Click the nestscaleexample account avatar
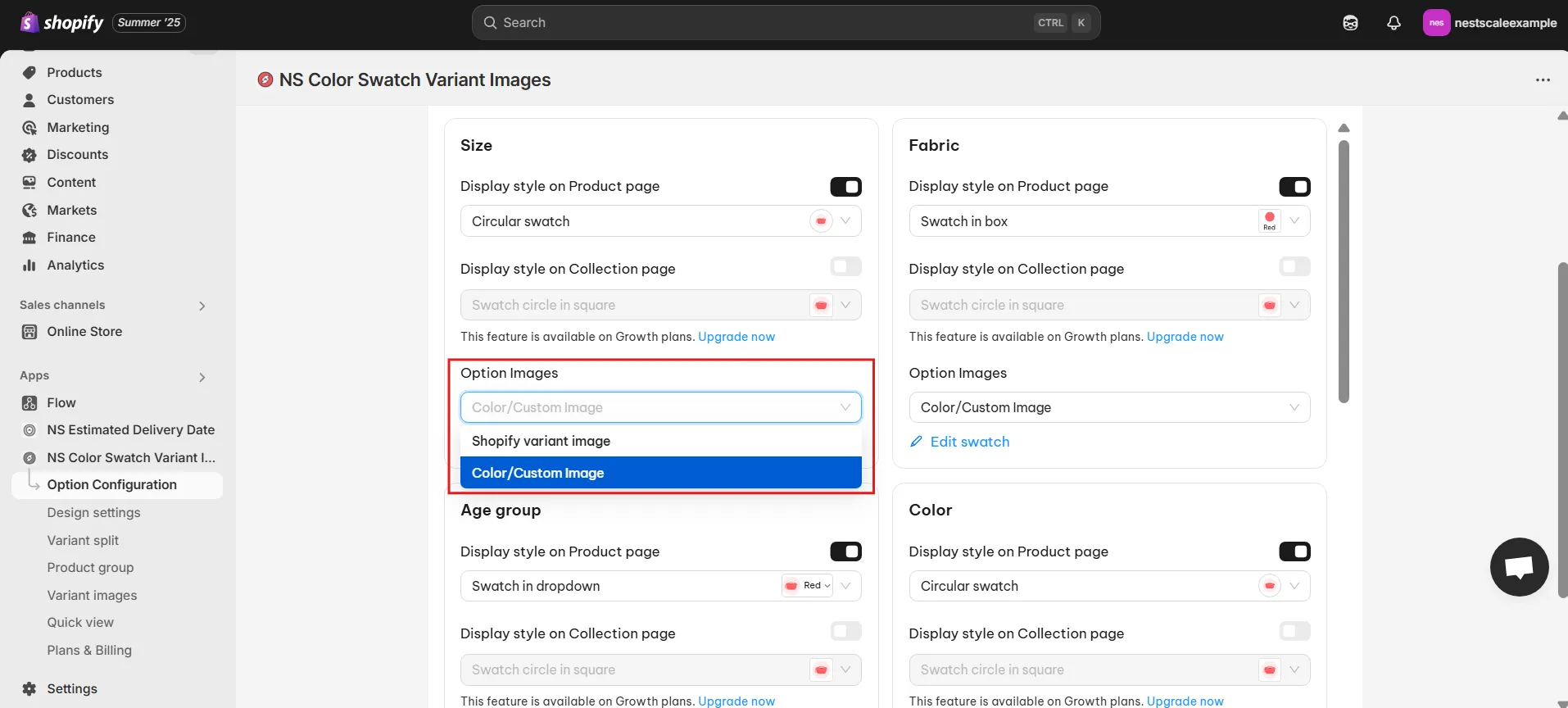Screen dimensions: 1568x708 pos(1436,23)
